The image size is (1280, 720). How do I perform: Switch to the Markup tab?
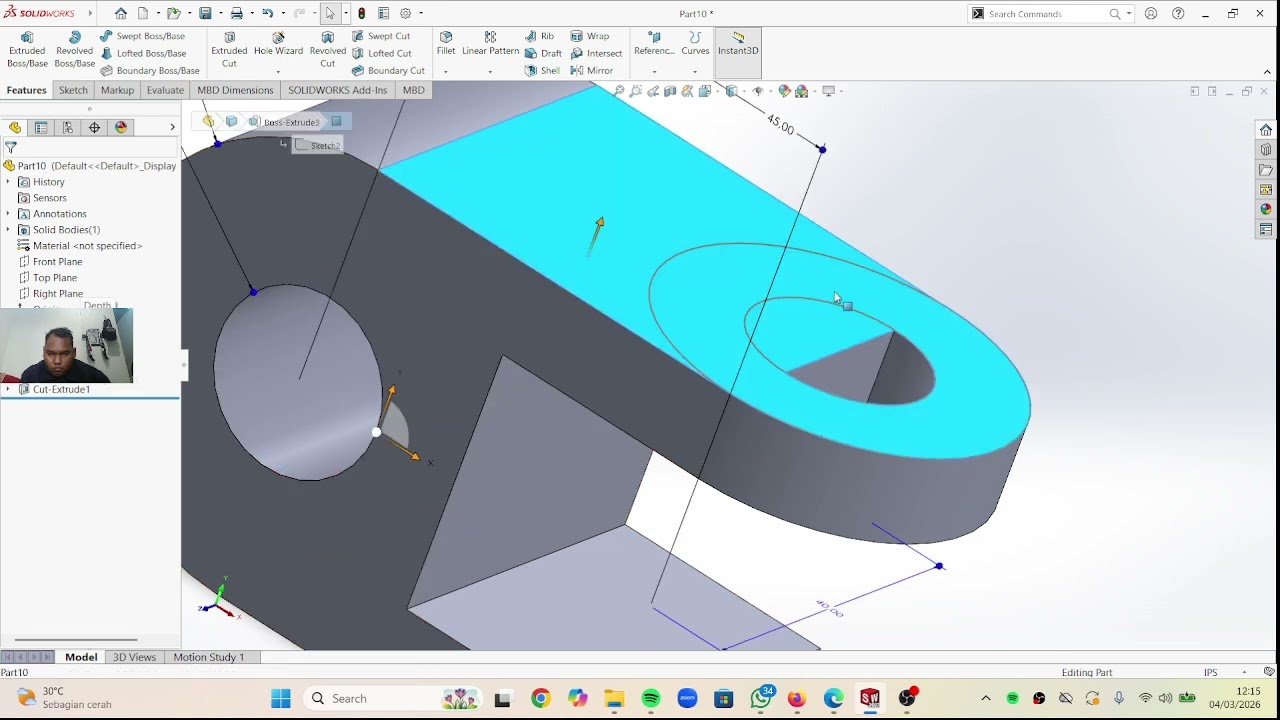click(x=117, y=90)
